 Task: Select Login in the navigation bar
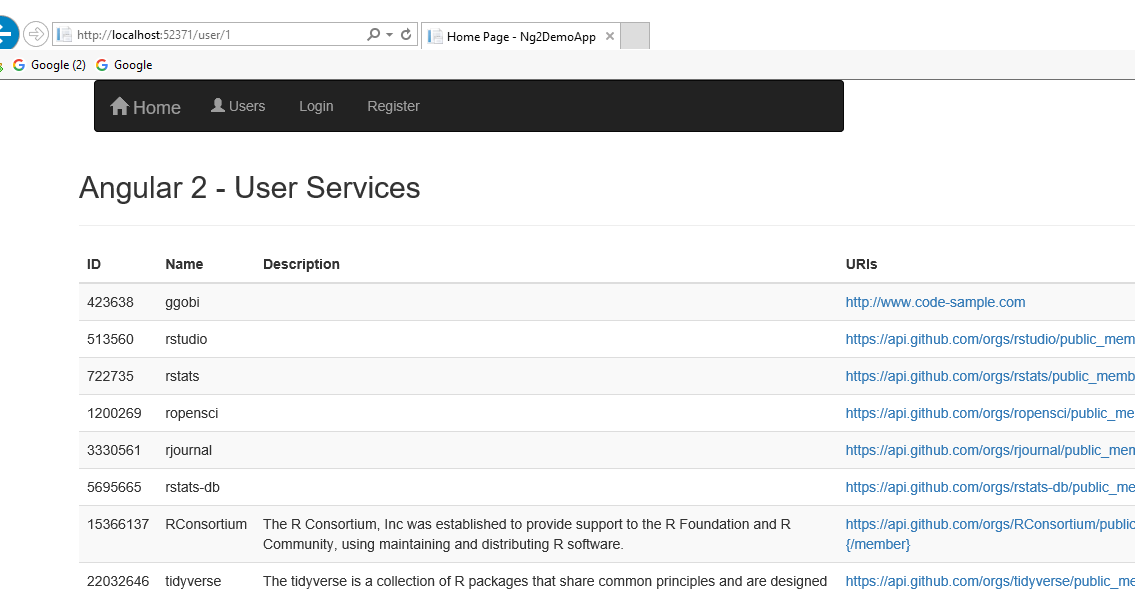pos(316,105)
